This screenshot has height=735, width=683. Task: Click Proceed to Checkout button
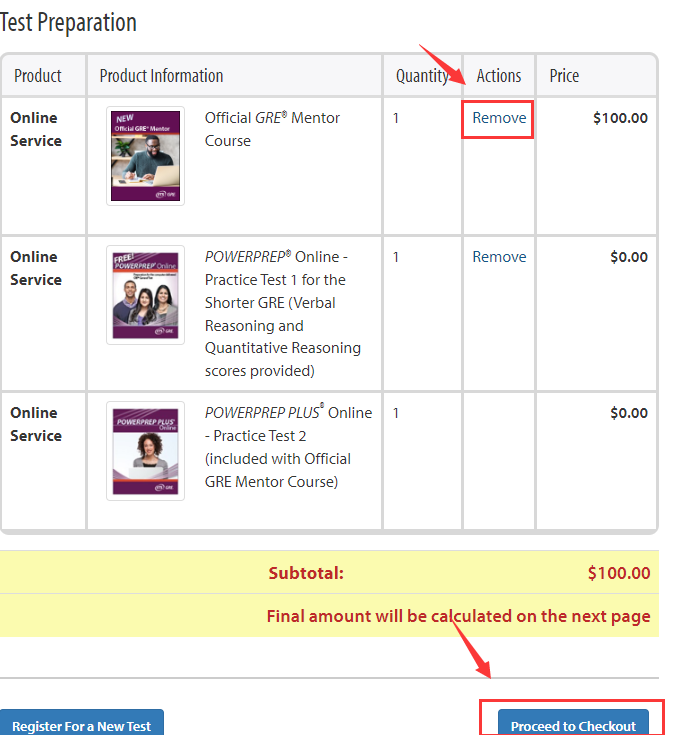point(573,722)
